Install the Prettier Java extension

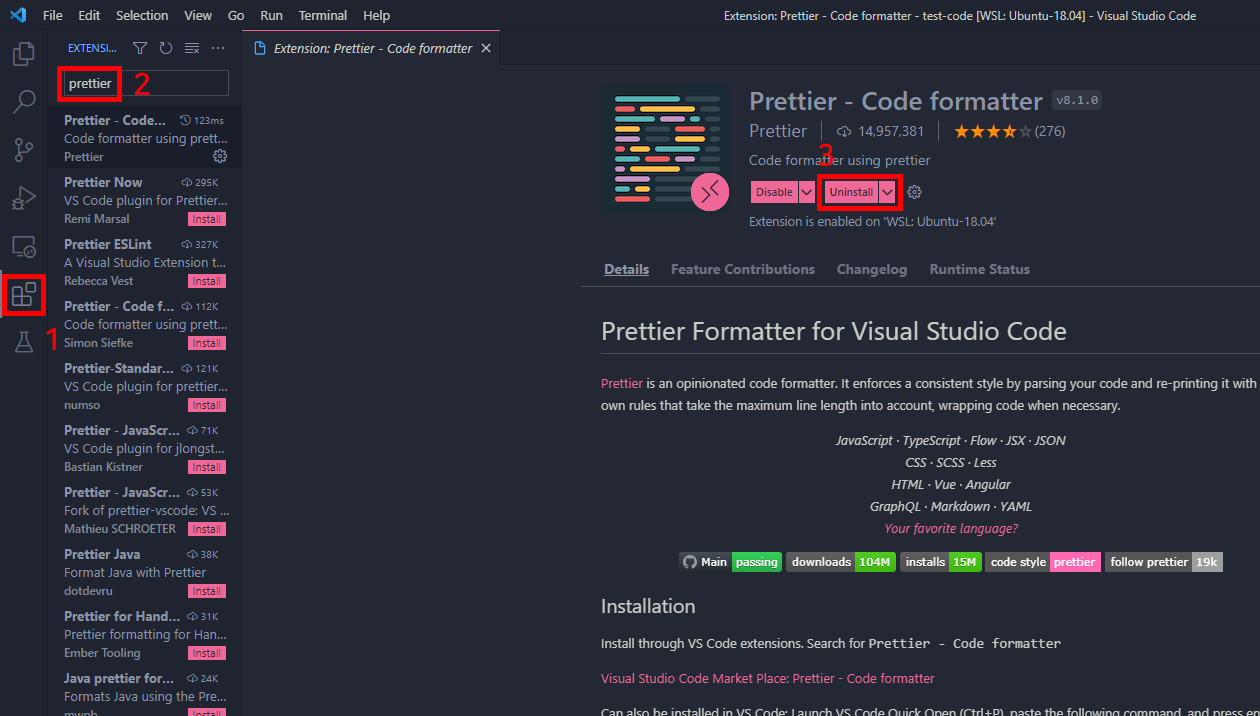(x=207, y=591)
